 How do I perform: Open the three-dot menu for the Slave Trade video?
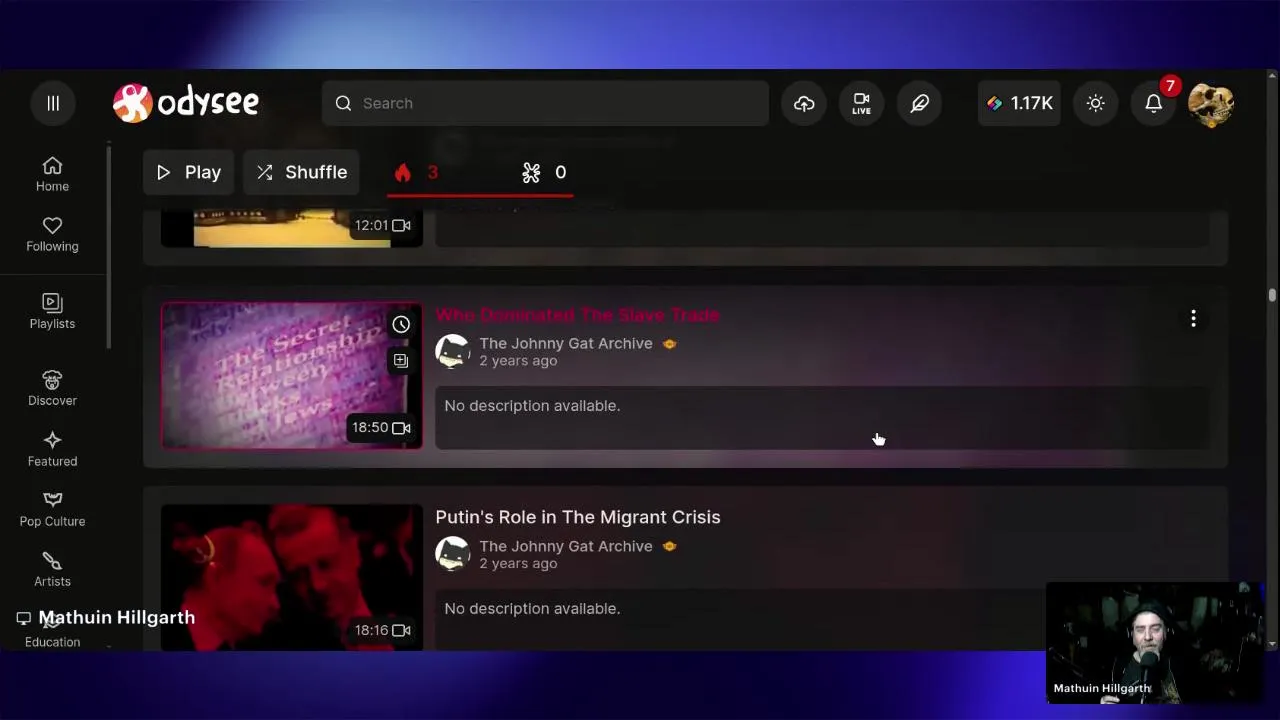pyautogui.click(x=1193, y=318)
